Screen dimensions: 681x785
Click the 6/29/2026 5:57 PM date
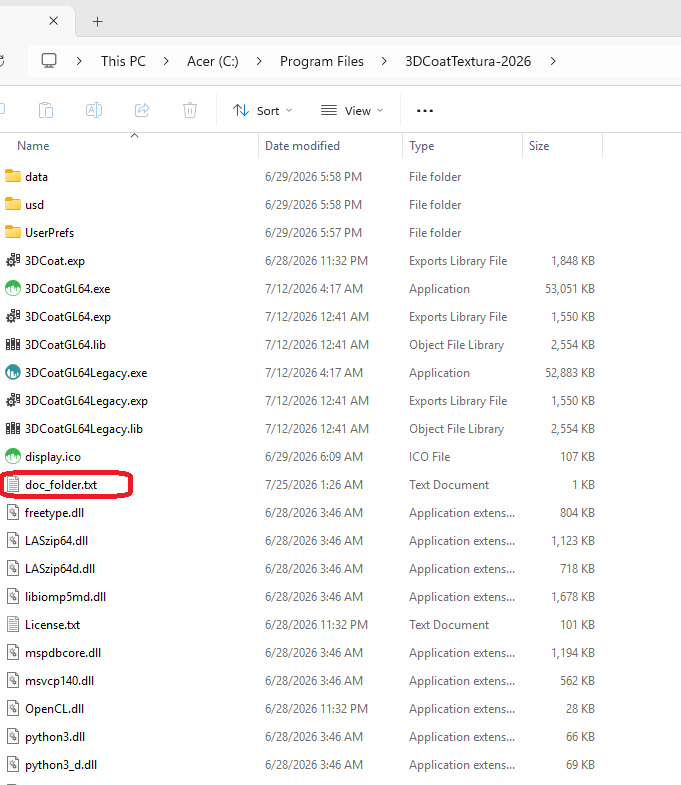[x=313, y=233]
